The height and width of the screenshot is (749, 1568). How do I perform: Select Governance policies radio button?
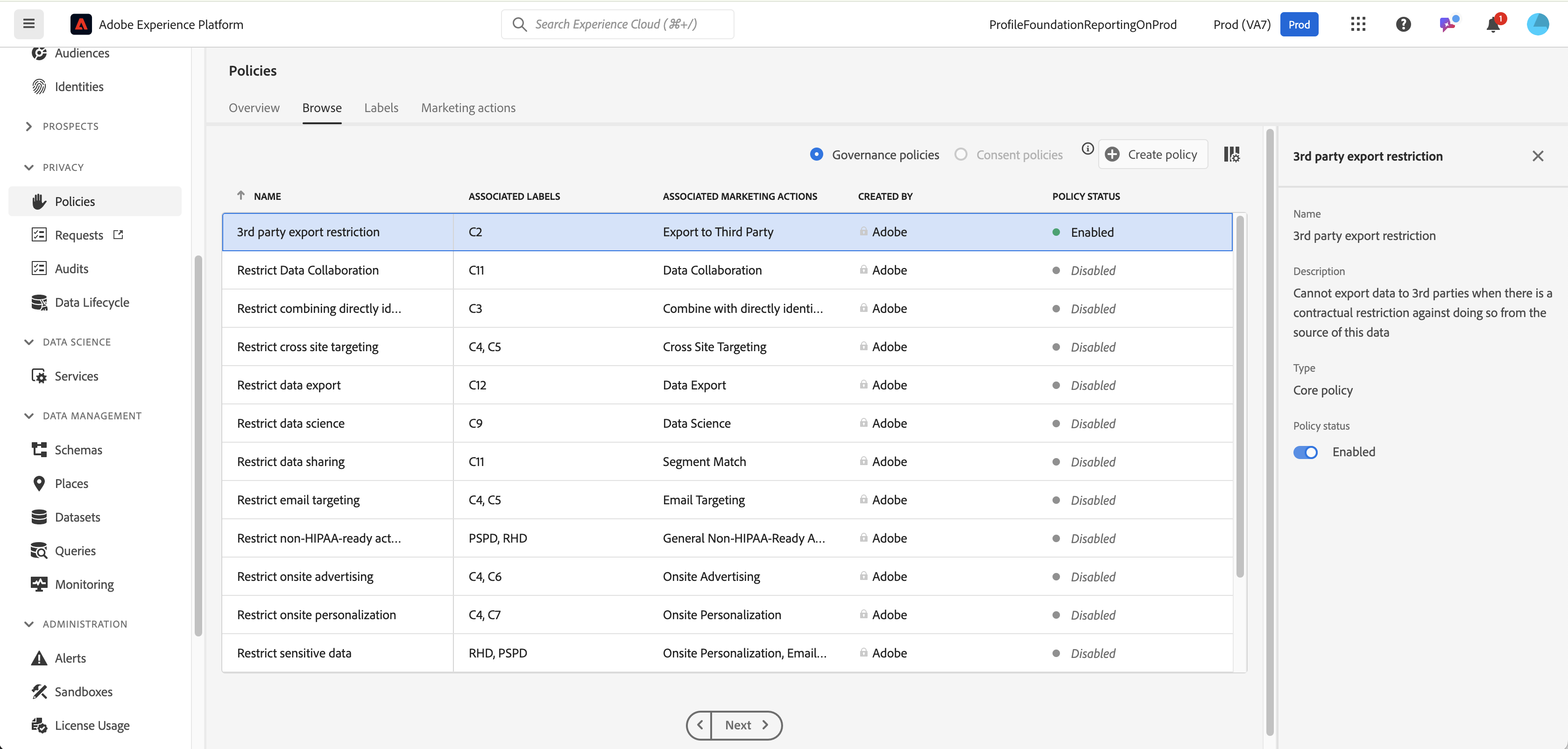point(817,155)
